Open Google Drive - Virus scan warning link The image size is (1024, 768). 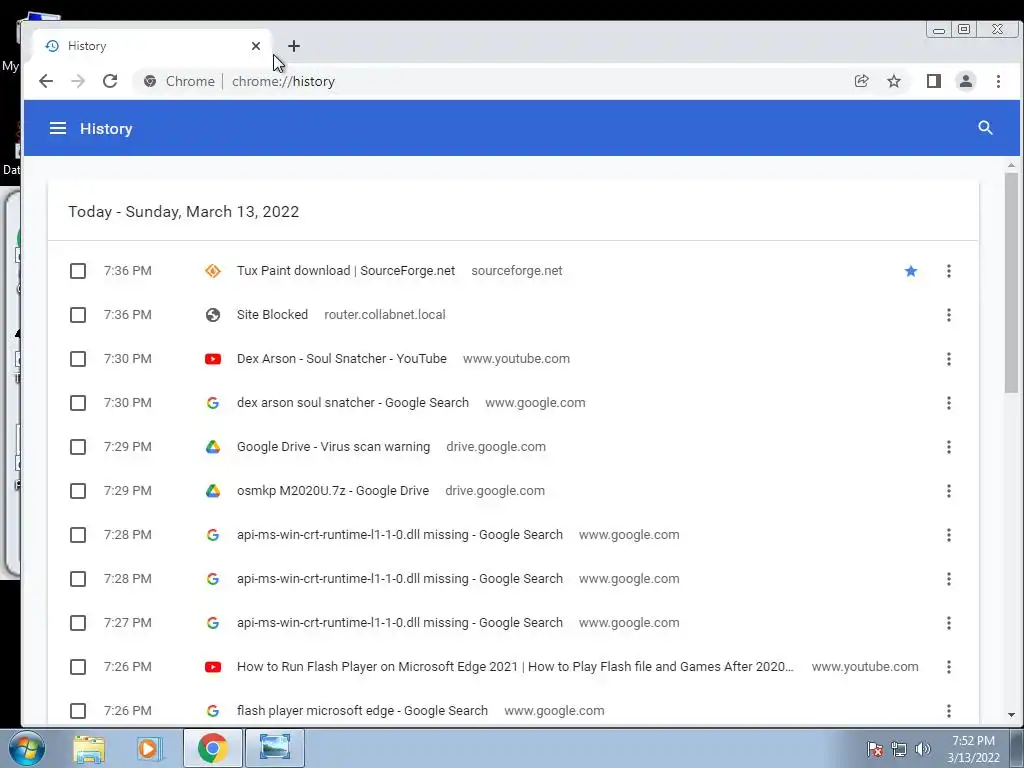pyautogui.click(x=333, y=447)
